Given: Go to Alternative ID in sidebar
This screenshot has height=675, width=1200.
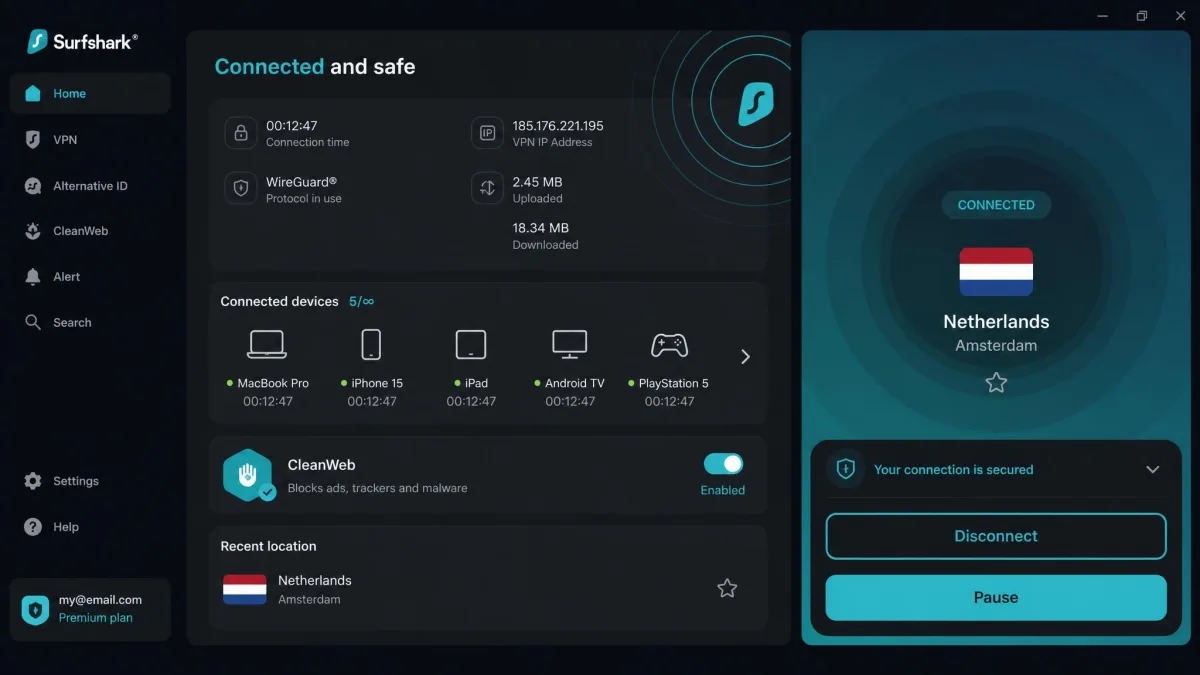Looking at the screenshot, I should (90, 185).
